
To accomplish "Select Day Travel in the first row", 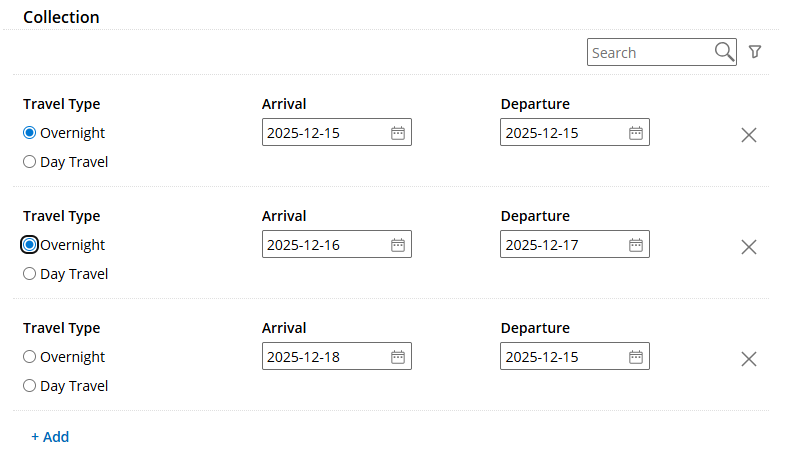I will [x=30, y=162].
